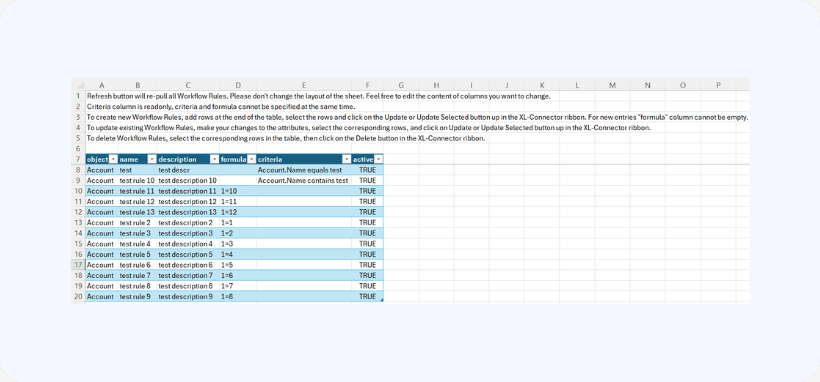820x382 pixels.
Task: Click the 'To create new Workflow Rules' instruction row
Action: tap(417, 117)
